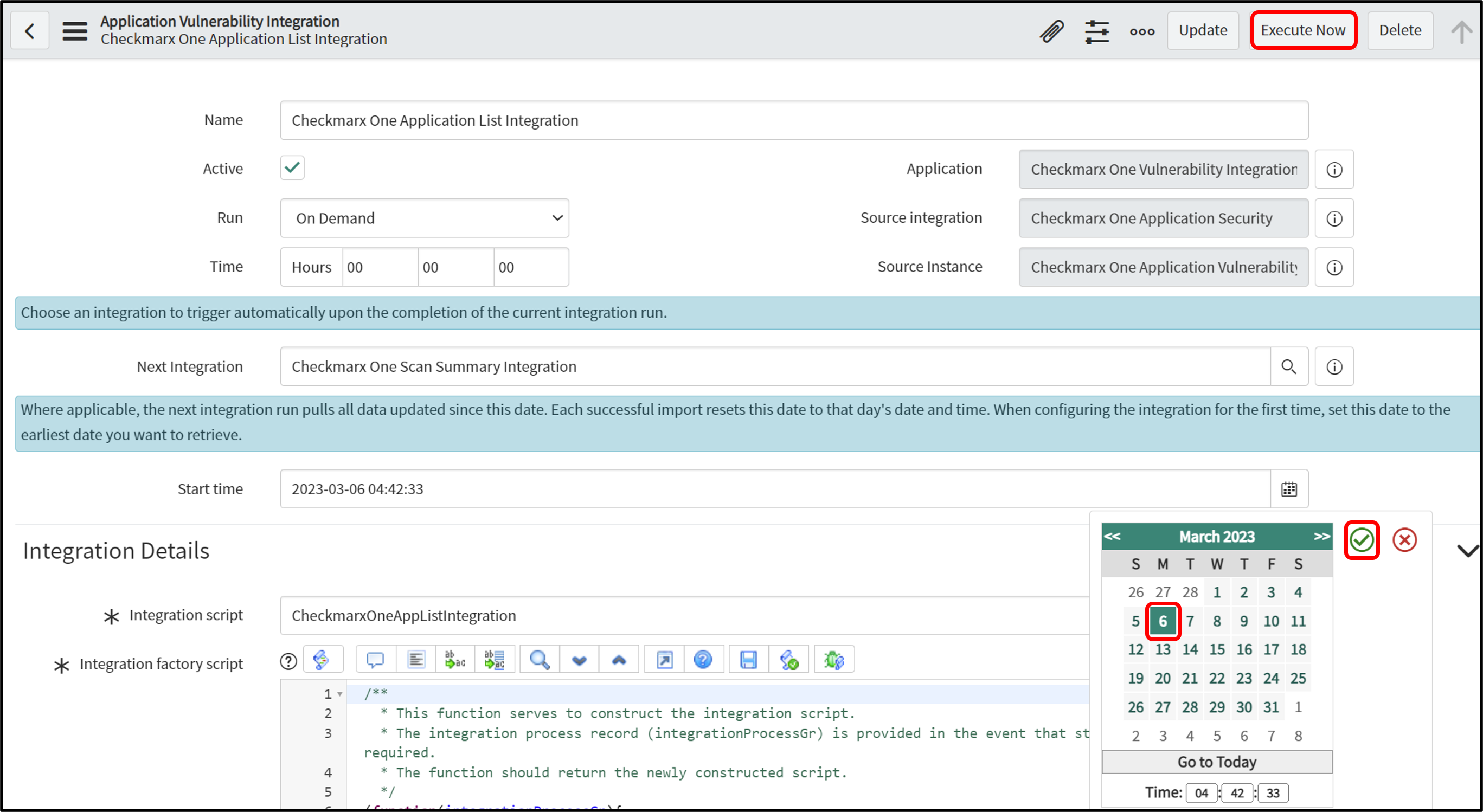Image resolution: width=1483 pixels, height=812 pixels.
Task: Show info for the Source integration field
Action: [1334, 218]
